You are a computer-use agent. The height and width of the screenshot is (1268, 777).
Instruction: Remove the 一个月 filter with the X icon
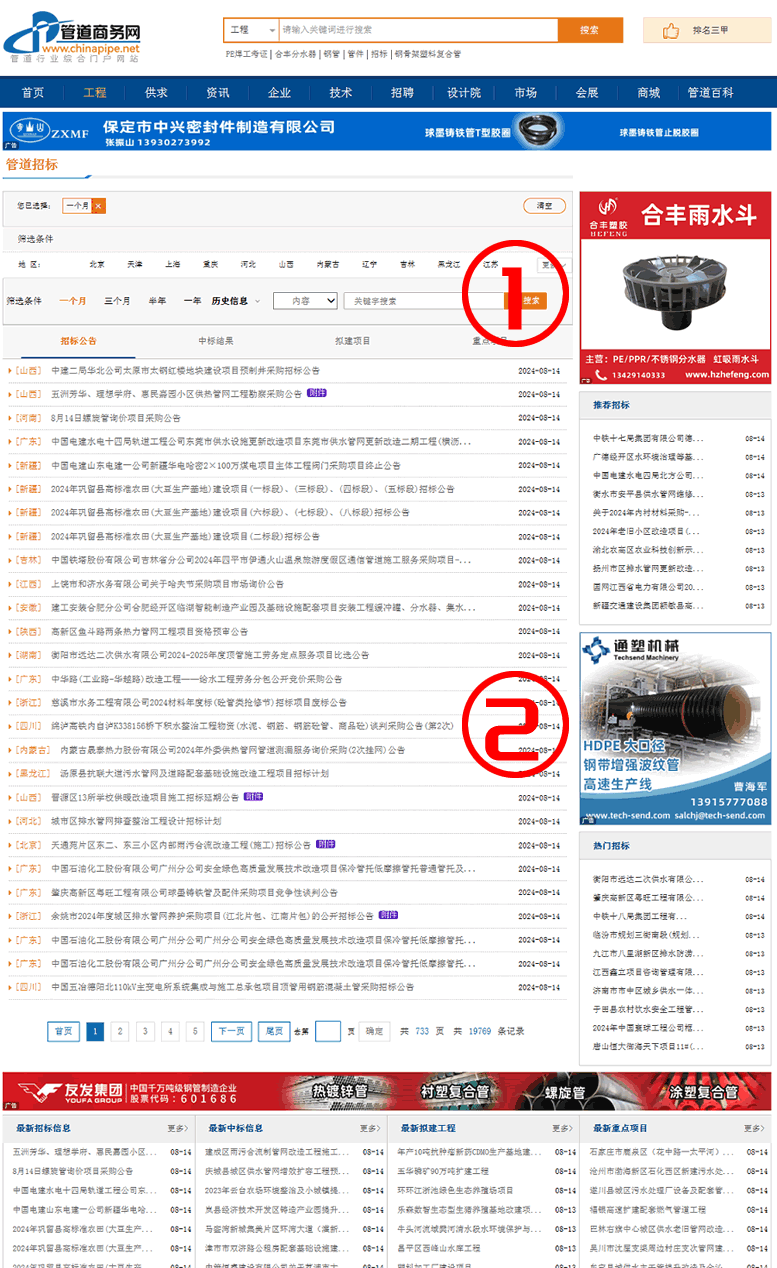(x=98, y=205)
